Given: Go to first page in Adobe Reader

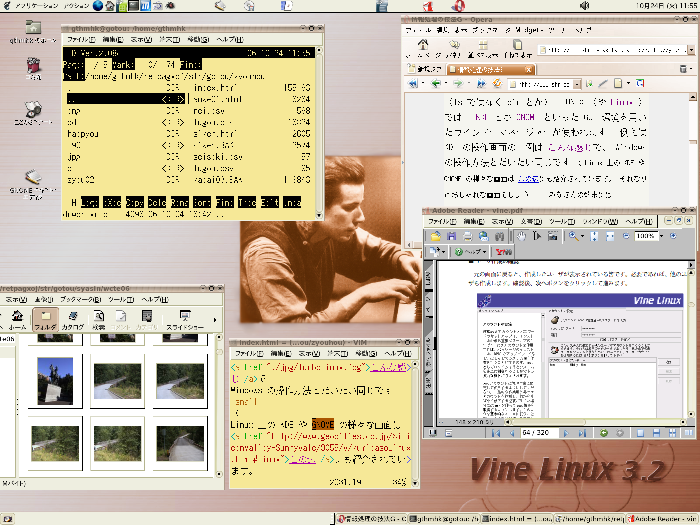Looking at the screenshot, I should point(496,433).
